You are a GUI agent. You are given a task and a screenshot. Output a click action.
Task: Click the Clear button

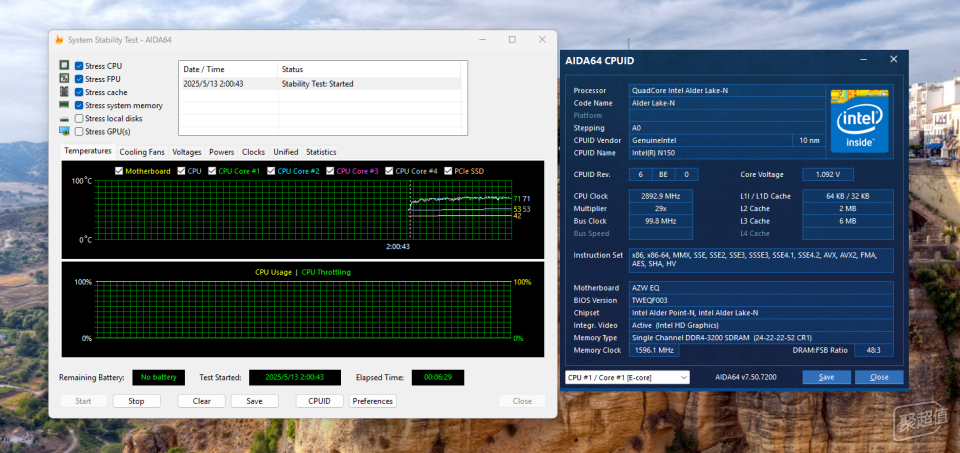(201, 401)
